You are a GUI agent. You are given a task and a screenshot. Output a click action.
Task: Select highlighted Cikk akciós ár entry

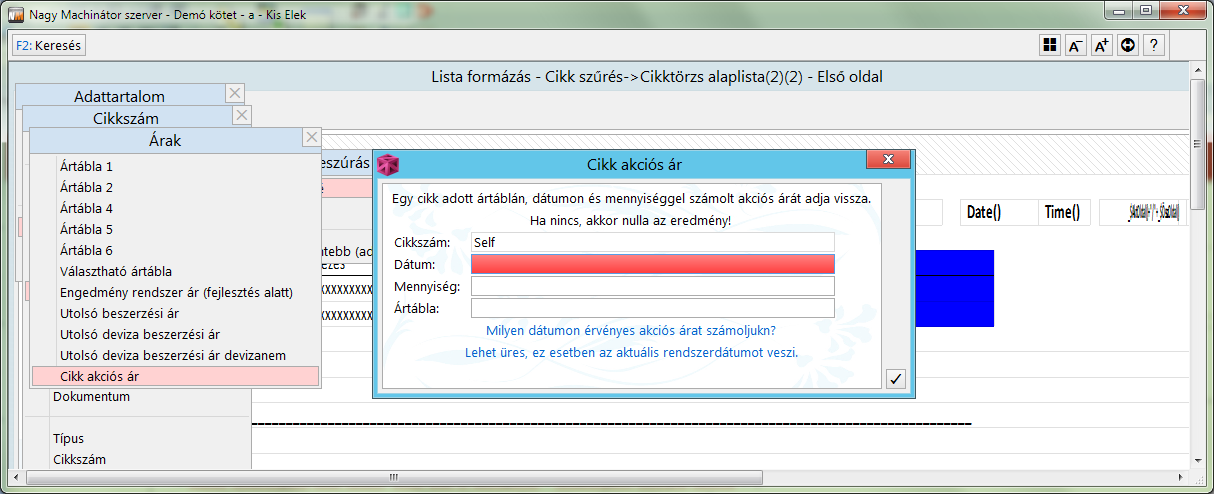[176, 376]
